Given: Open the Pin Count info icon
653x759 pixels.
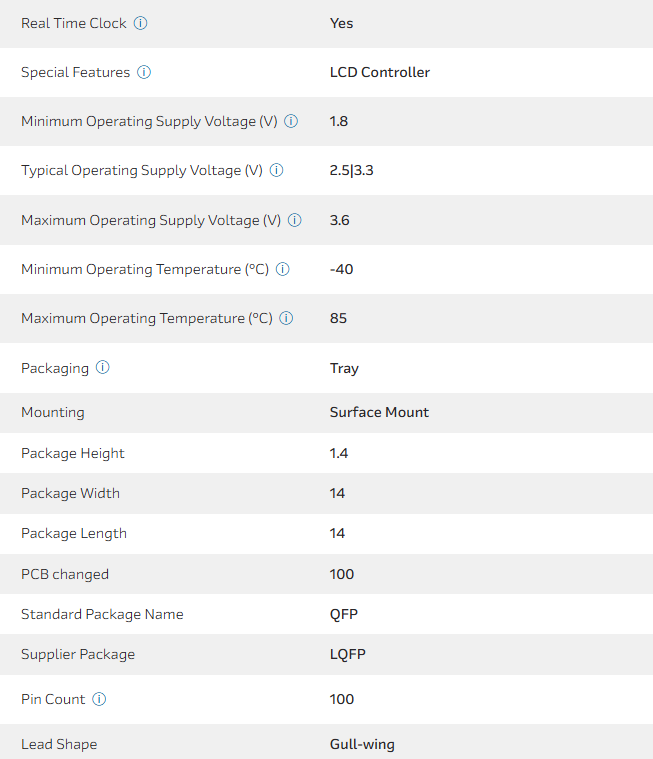Looking at the screenshot, I should [x=99, y=699].
